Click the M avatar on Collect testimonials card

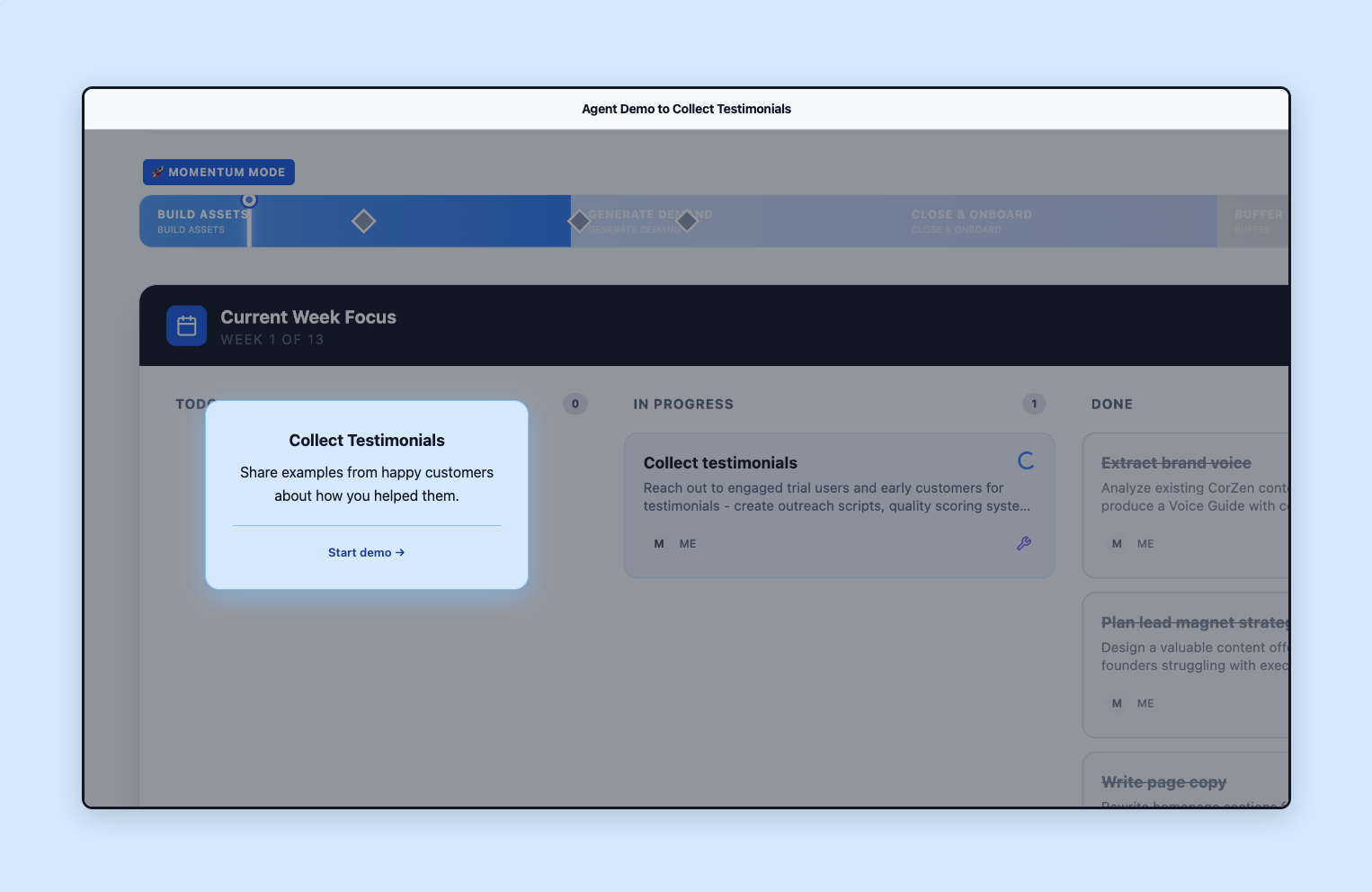(x=659, y=544)
